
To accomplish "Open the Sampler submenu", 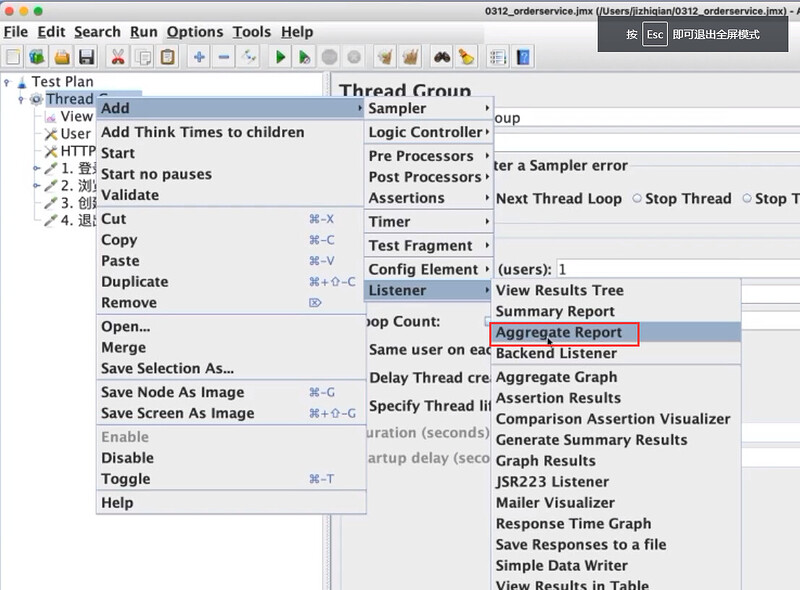I will point(428,108).
